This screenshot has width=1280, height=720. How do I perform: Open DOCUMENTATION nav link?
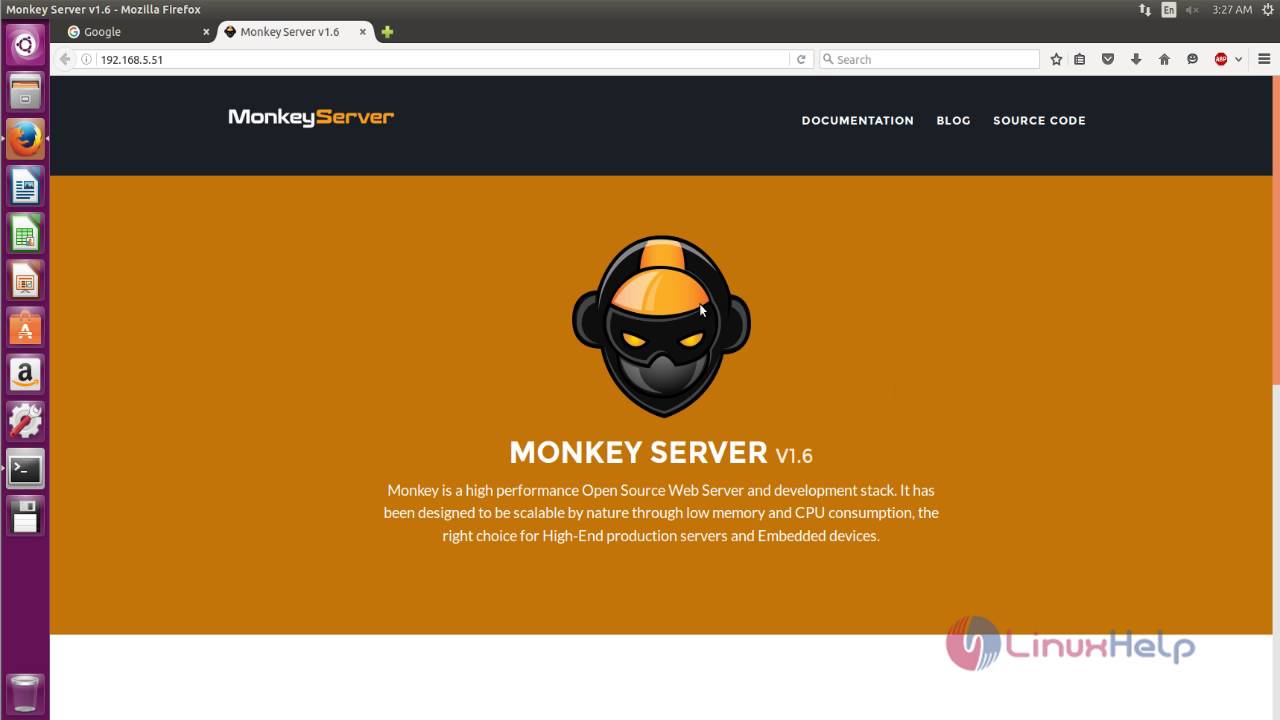(x=857, y=120)
